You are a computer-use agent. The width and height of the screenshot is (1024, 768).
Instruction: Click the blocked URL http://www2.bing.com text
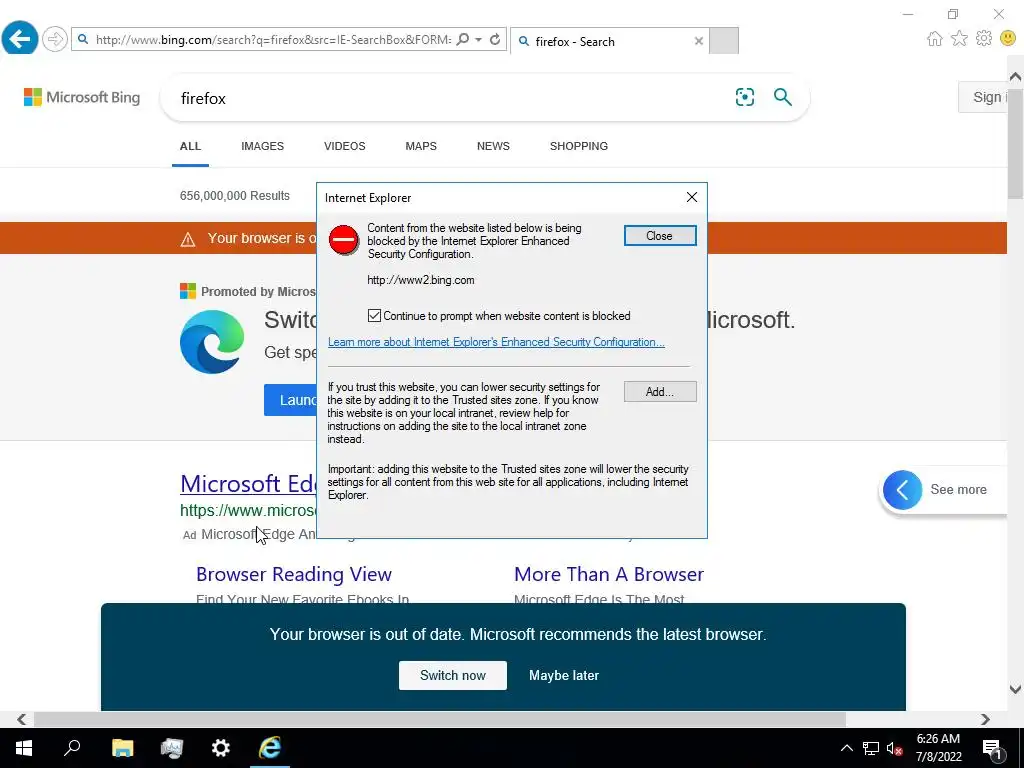(421, 280)
